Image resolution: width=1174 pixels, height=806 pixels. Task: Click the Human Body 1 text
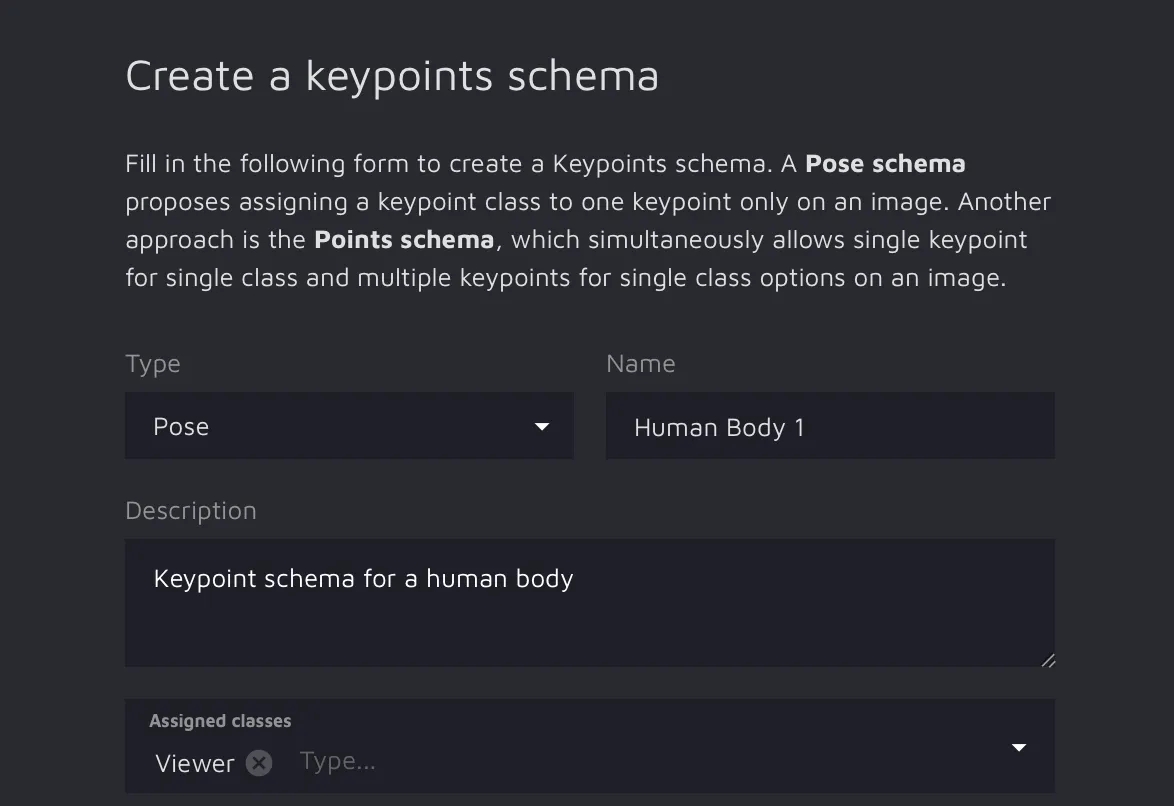719,428
